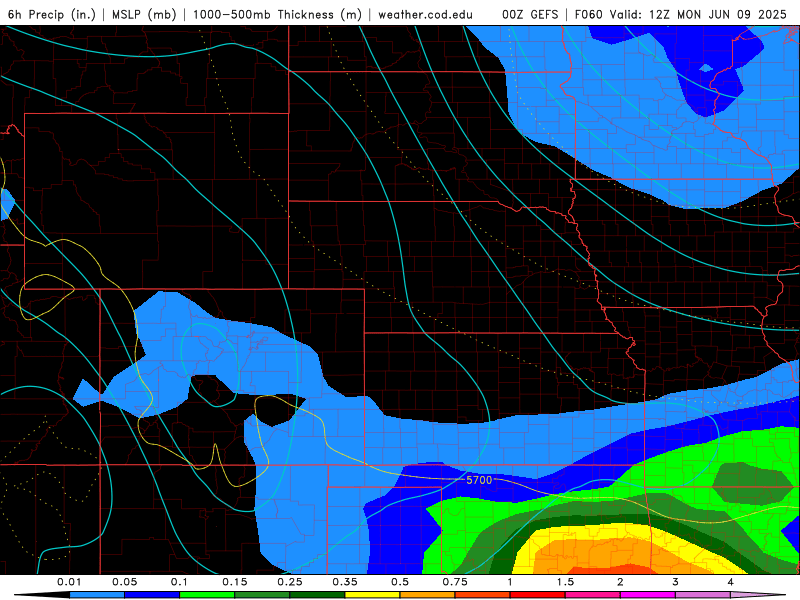Click the bright green 0.1–0.15 legend swatch

tap(207, 595)
